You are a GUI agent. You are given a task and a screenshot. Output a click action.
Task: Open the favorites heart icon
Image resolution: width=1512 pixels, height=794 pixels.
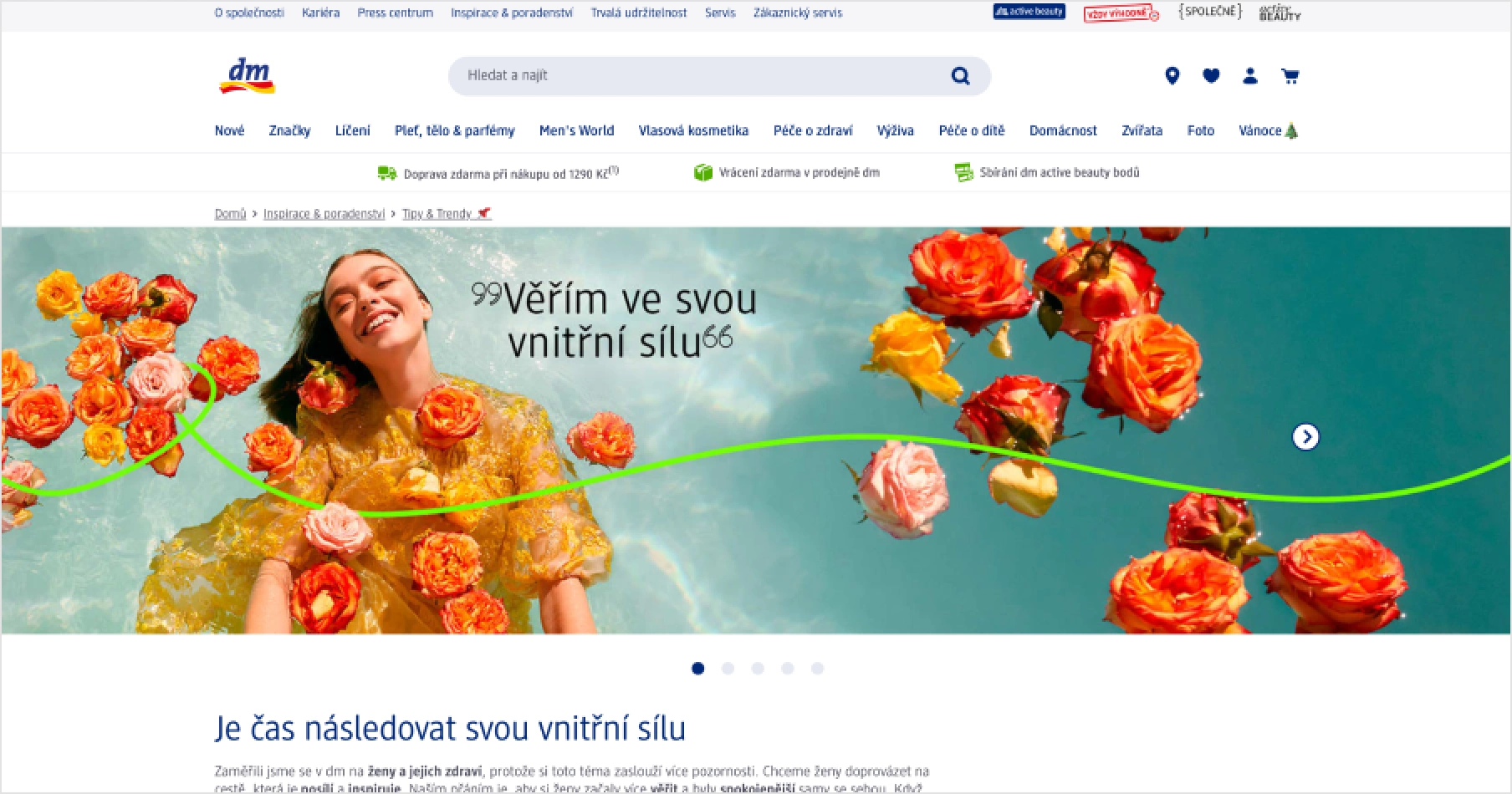[x=1211, y=76]
